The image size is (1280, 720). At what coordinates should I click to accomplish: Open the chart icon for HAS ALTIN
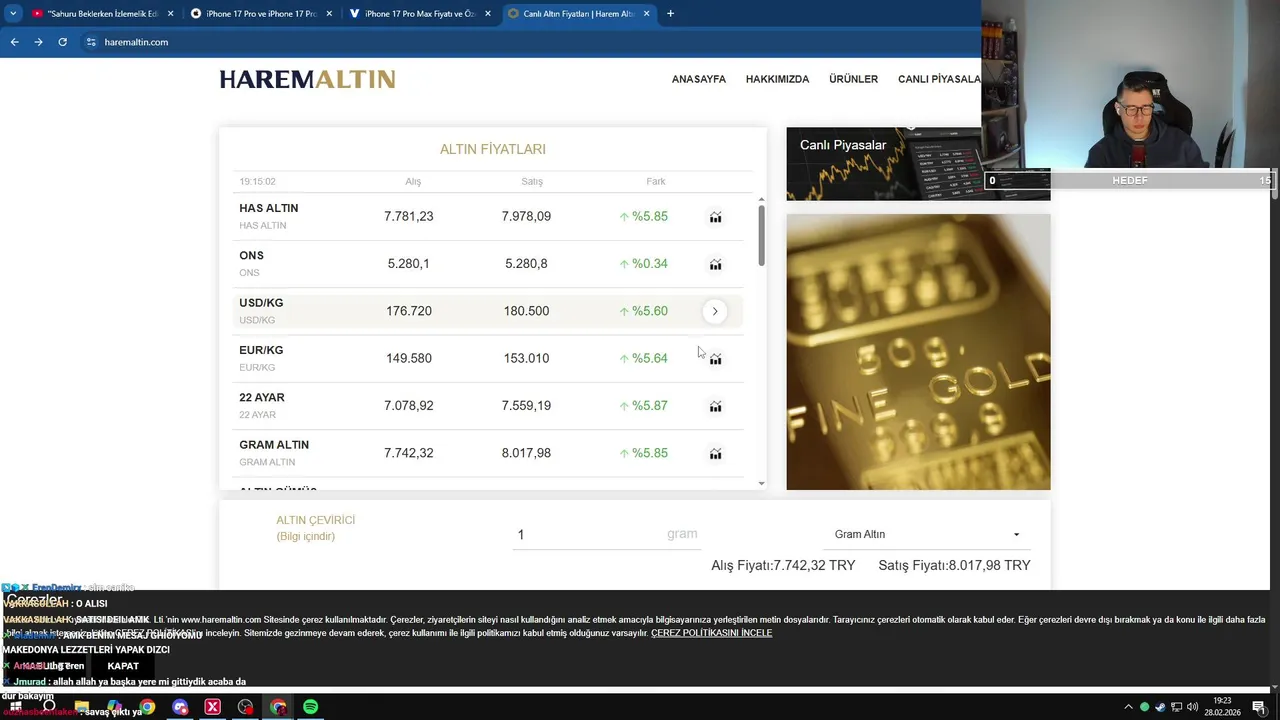pos(715,217)
